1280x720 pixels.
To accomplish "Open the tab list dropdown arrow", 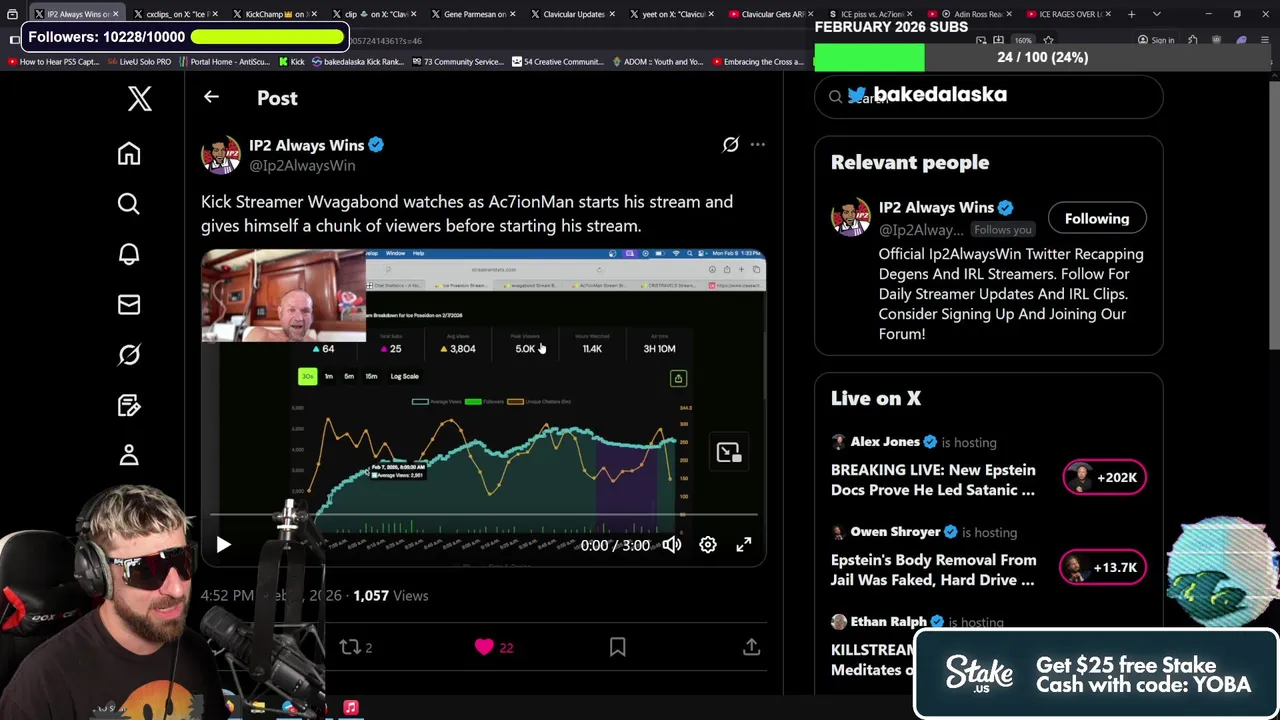I will tap(1156, 14).
